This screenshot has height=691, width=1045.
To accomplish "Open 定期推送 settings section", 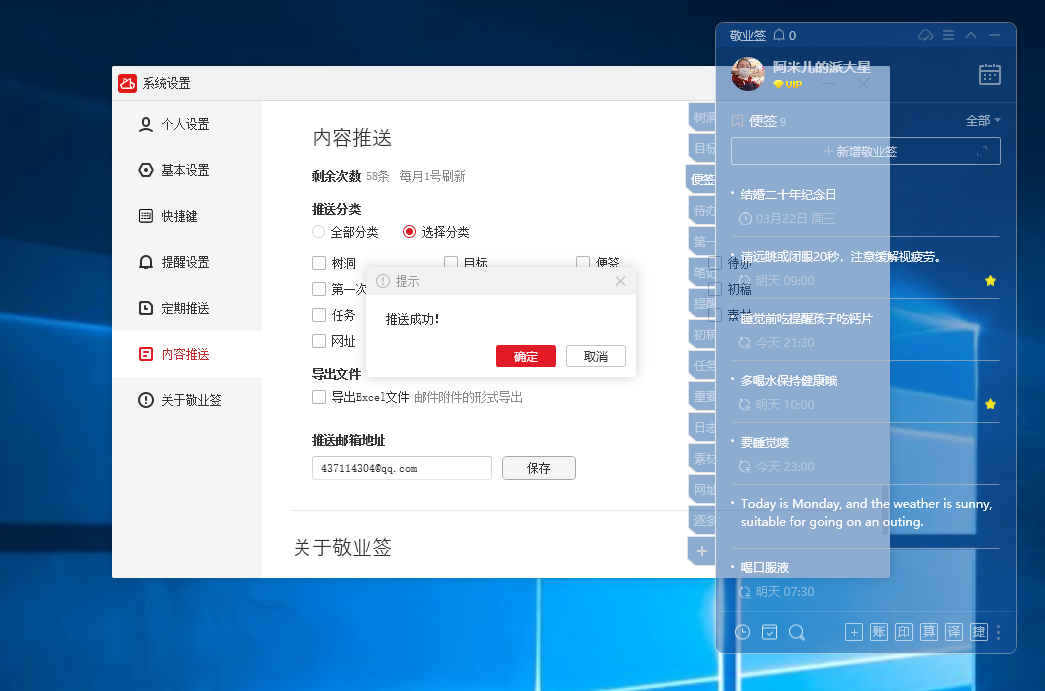I will pyautogui.click(x=186, y=308).
